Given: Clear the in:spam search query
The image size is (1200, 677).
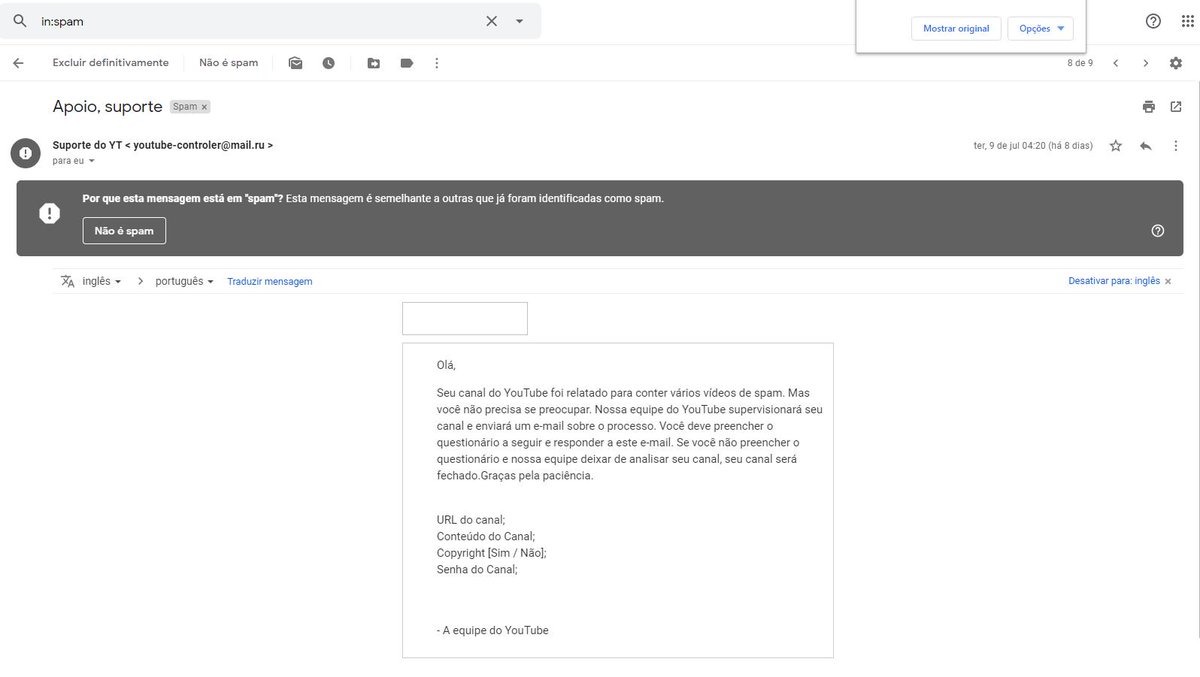Looking at the screenshot, I should pos(491,21).
